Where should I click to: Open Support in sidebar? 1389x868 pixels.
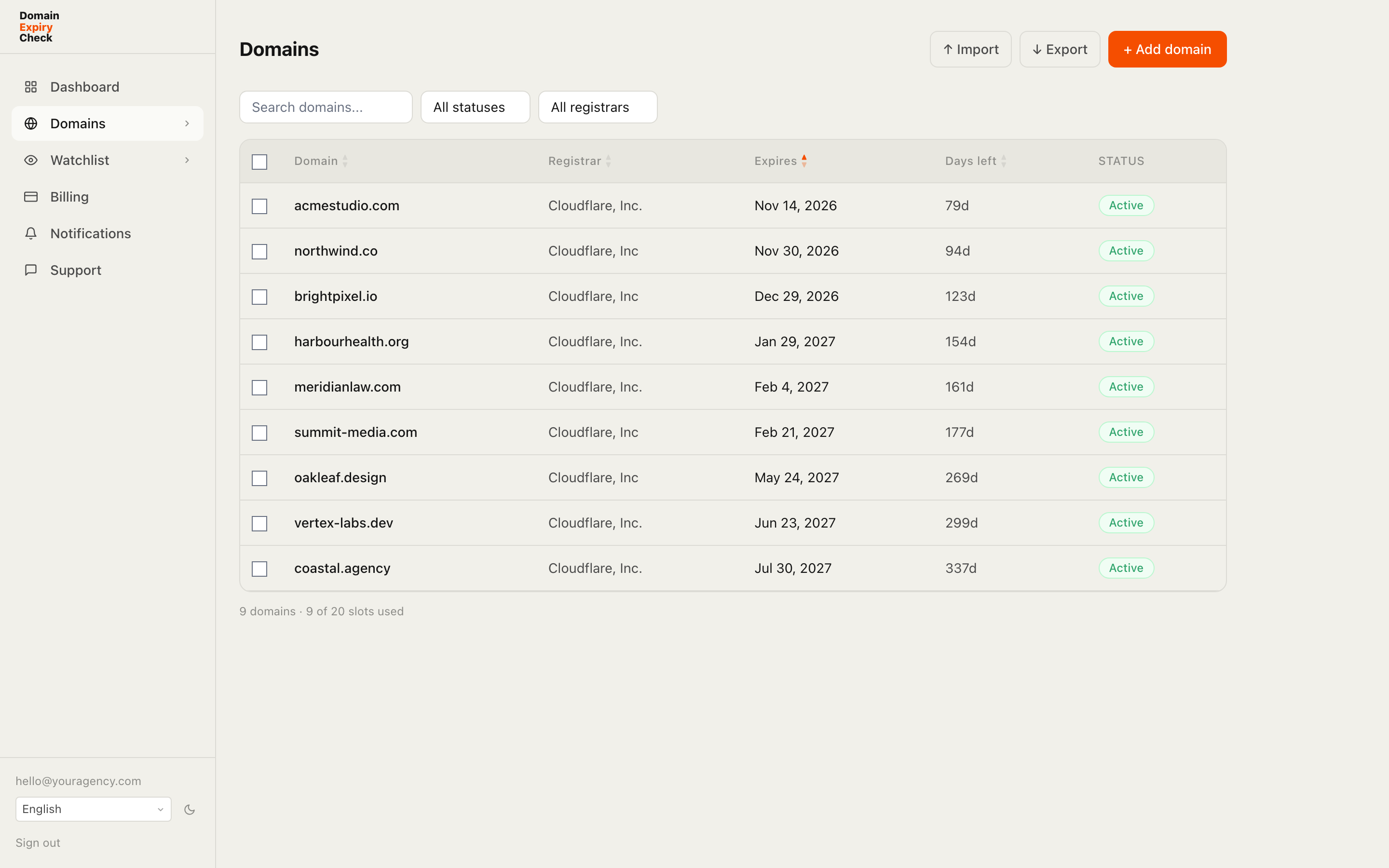point(108,270)
